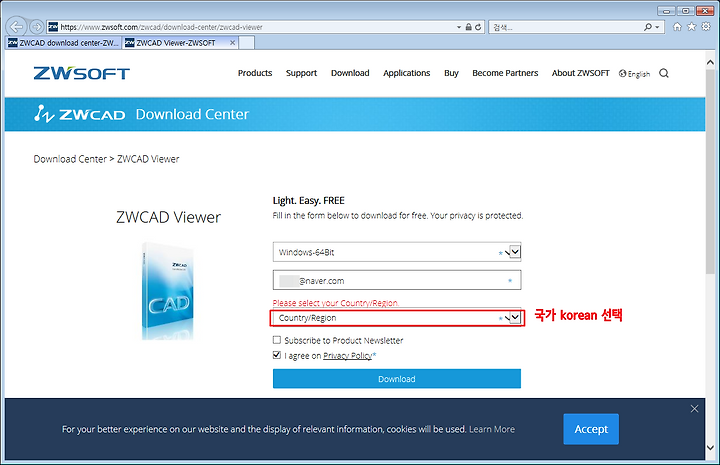
Task: Open favorites with the star icon
Action: tap(692, 27)
